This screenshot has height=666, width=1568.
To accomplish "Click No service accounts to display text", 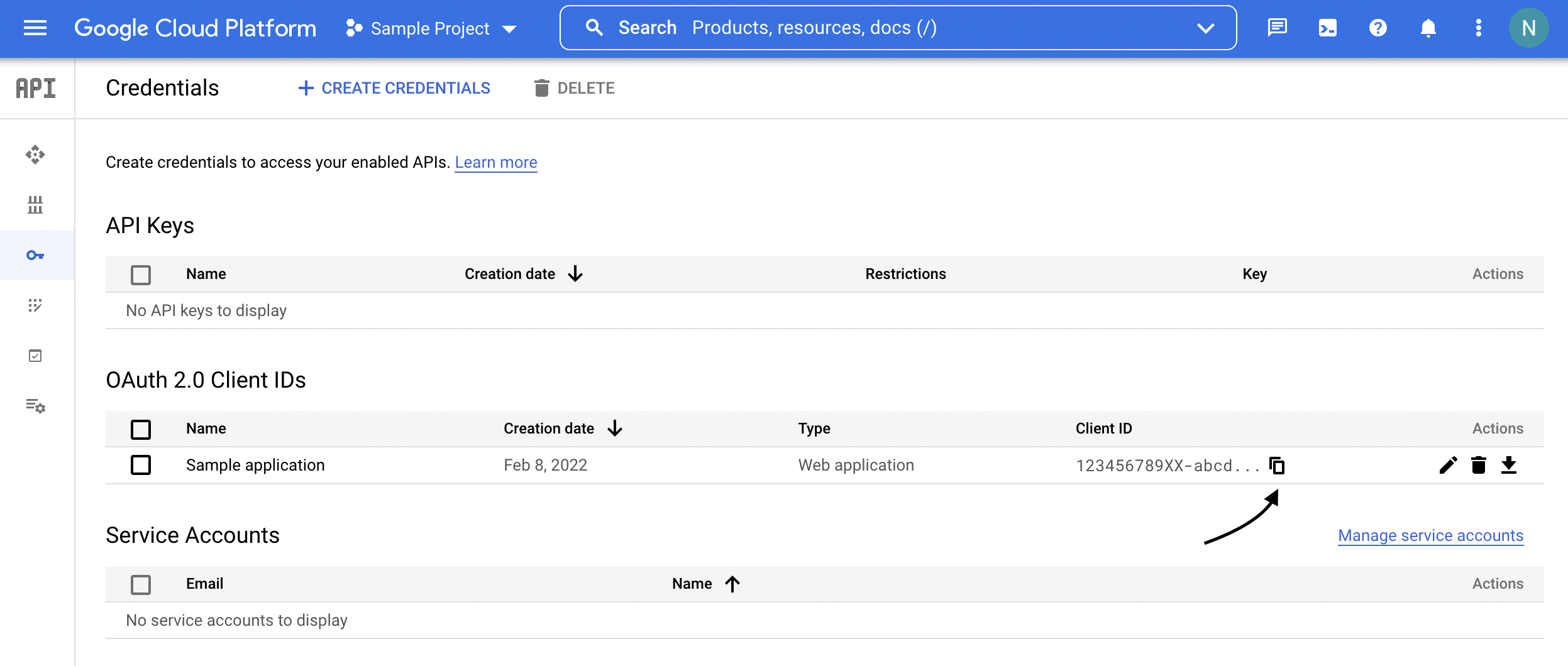I will pyautogui.click(x=236, y=620).
